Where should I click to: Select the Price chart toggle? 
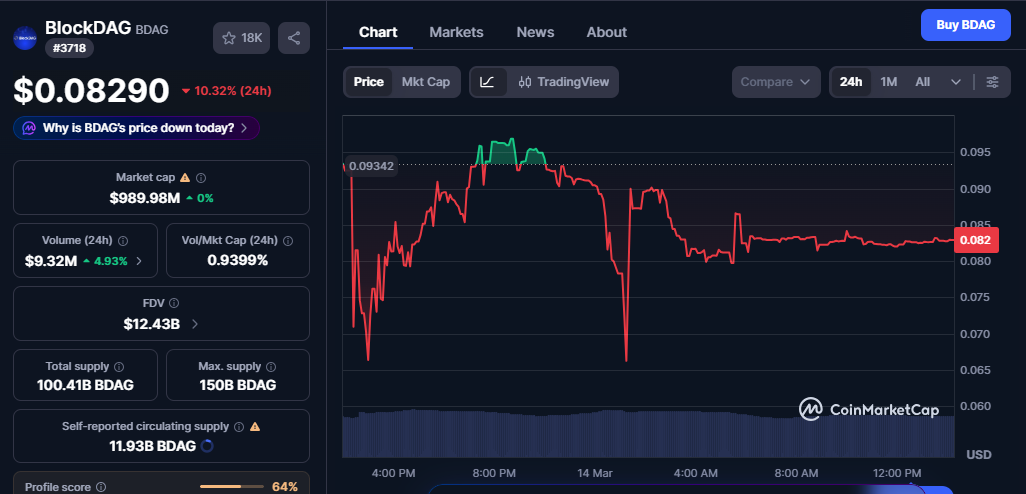(x=368, y=82)
